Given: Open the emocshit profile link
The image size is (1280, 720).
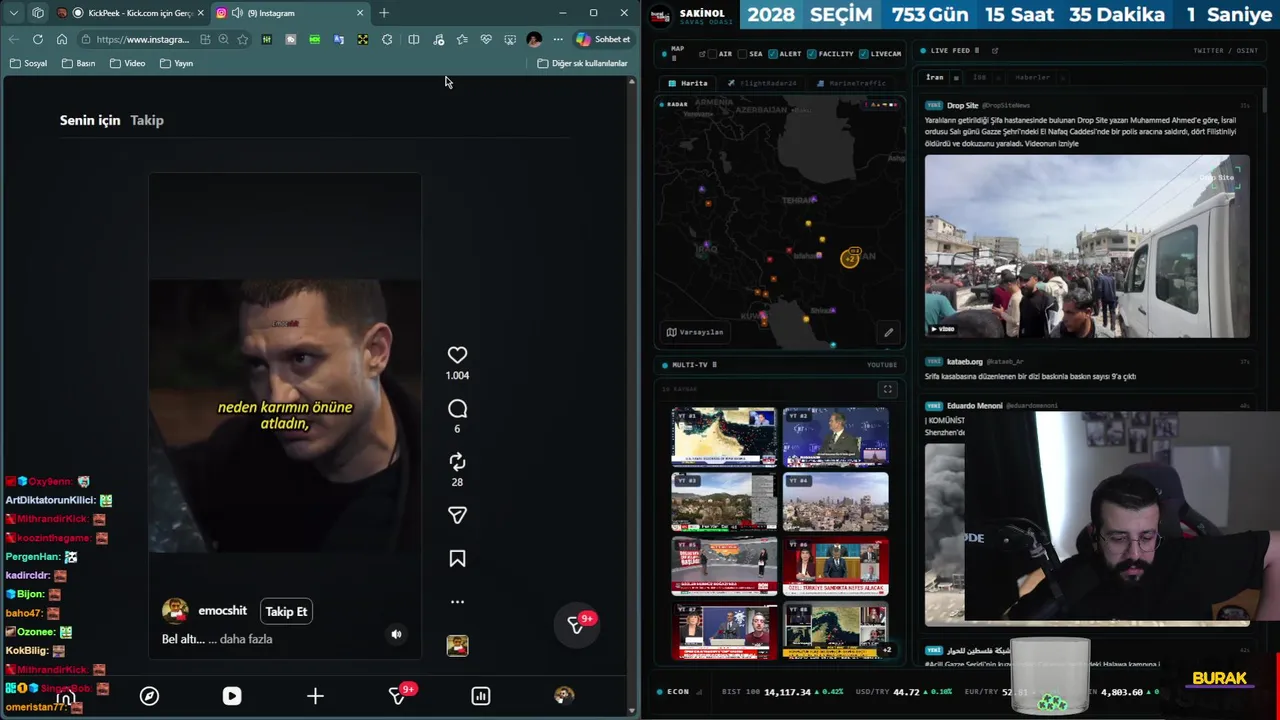Looking at the screenshot, I should [222, 611].
